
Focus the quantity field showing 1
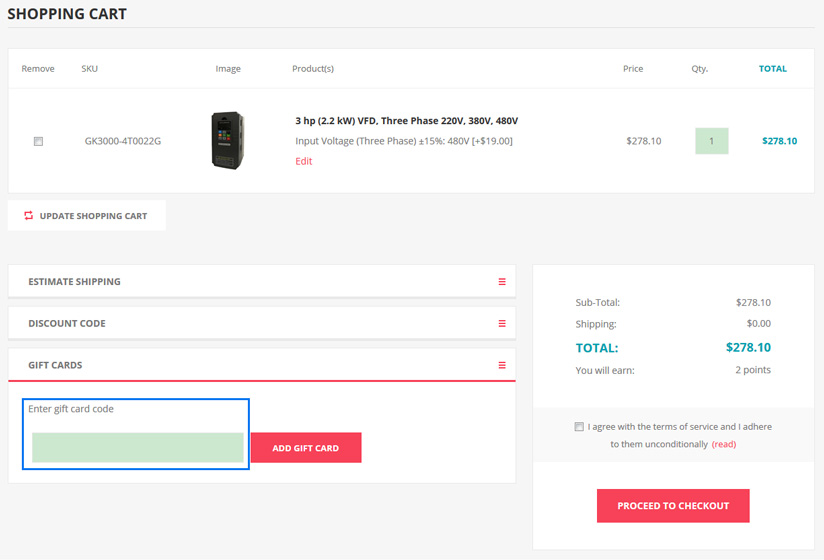[x=711, y=141]
